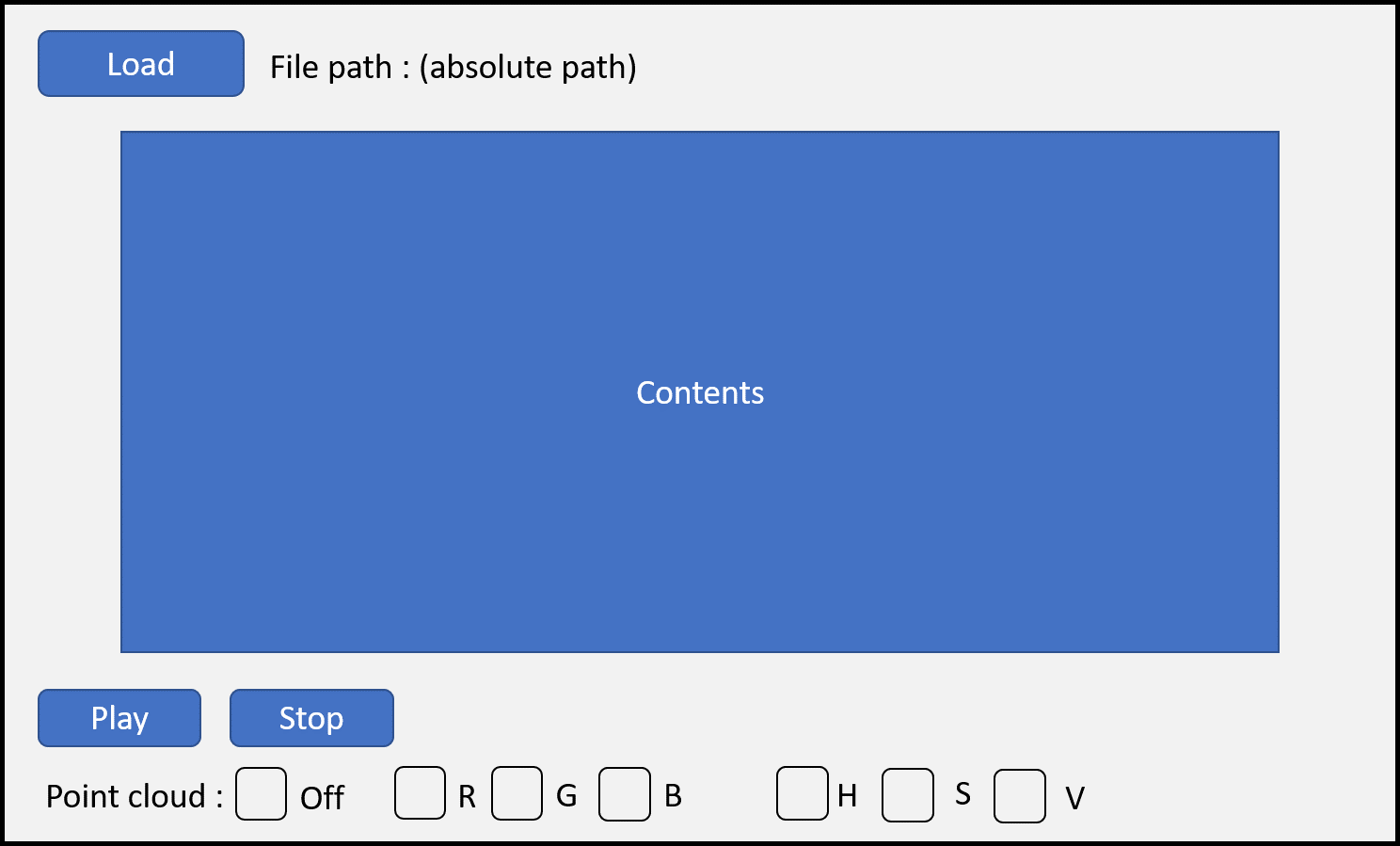Tick the point cloud Off checkbox
The image size is (1400, 846).
[x=261, y=794]
